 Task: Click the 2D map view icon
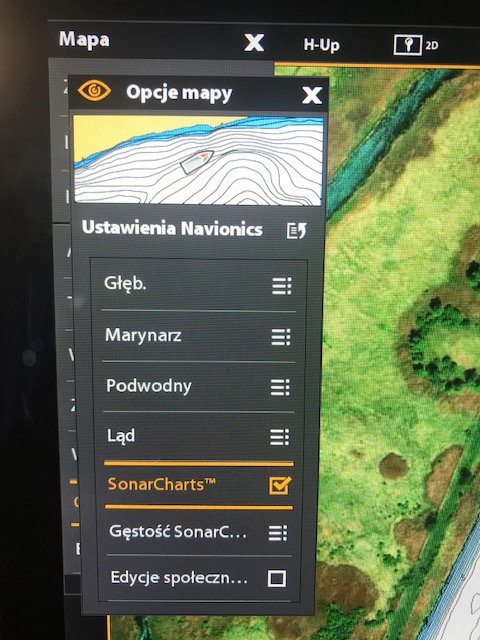pos(416,45)
